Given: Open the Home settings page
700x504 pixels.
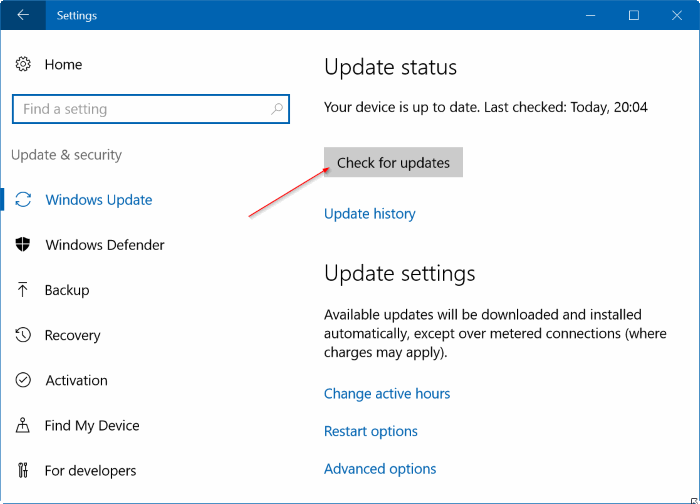Looking at the screenshot, I should tap(63, 64).
